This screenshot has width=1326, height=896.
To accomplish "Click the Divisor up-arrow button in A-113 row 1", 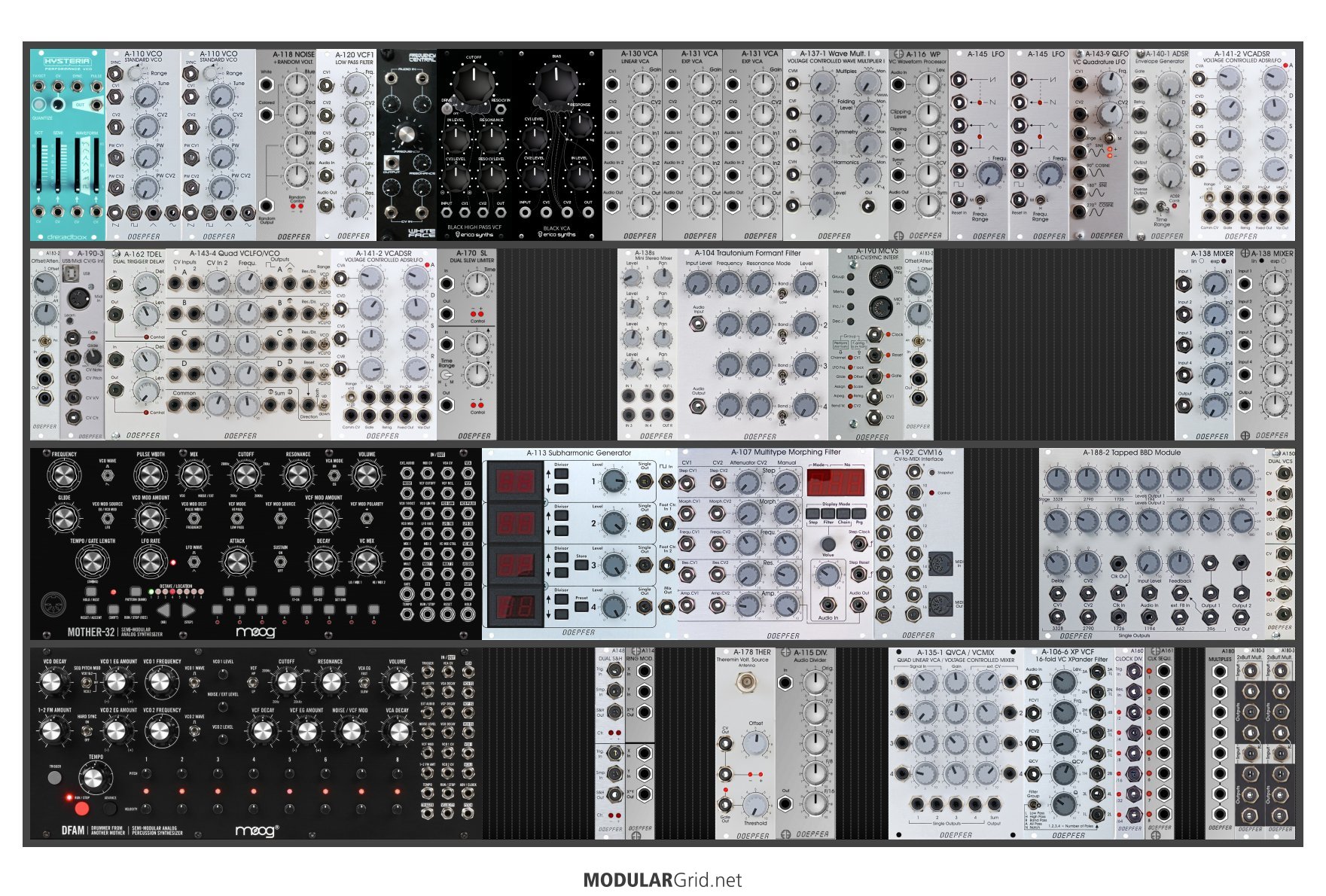I will 561,474.
